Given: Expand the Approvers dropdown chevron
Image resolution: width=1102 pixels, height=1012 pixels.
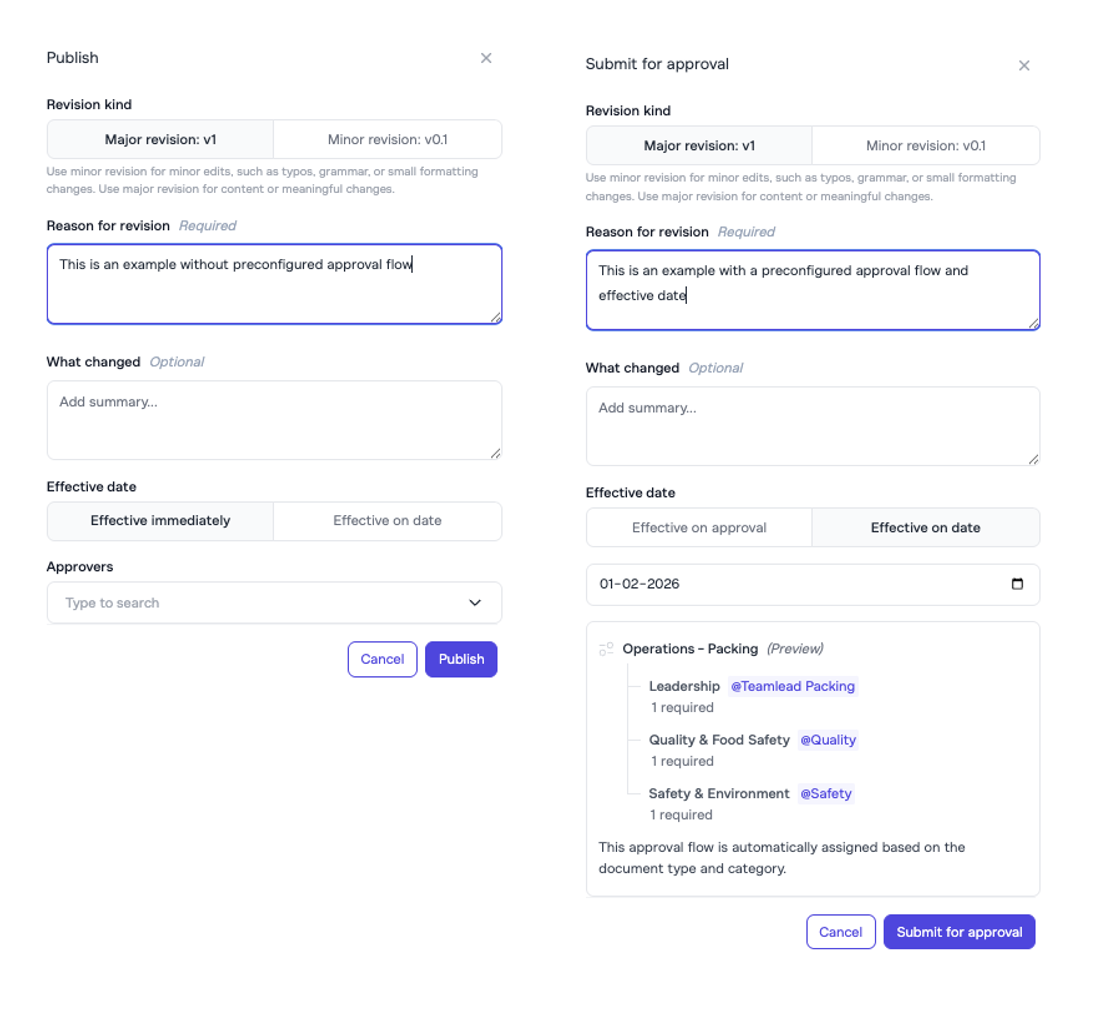Looking at the screenshot, I should [475, 603].
